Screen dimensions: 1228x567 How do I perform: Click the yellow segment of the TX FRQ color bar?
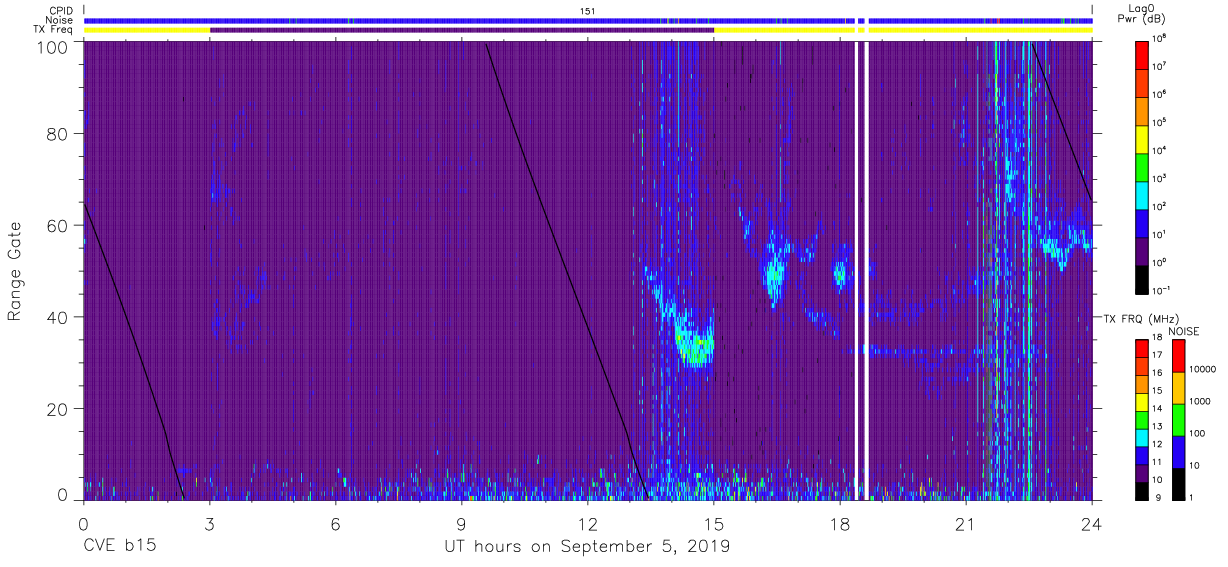tap(1142, 401)
